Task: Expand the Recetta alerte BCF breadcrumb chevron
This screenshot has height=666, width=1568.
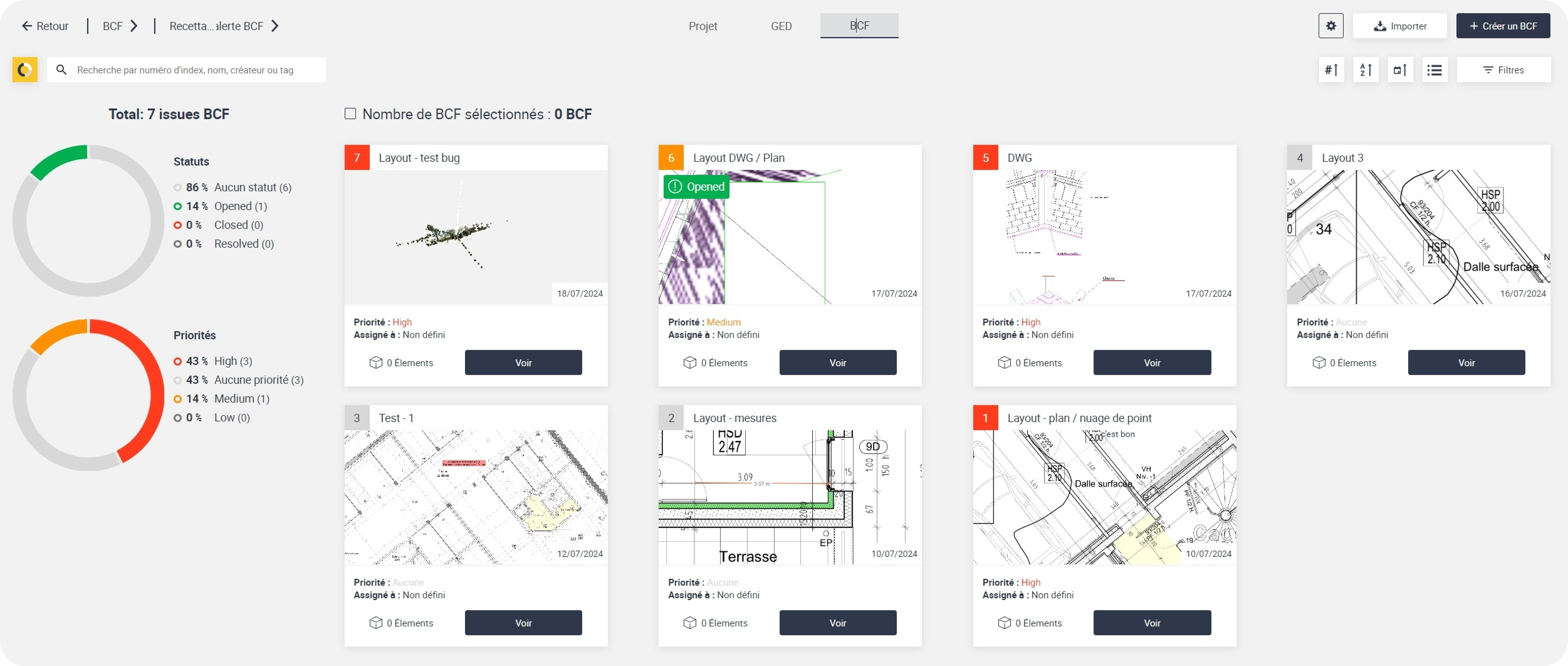Action: coord(275,26)
